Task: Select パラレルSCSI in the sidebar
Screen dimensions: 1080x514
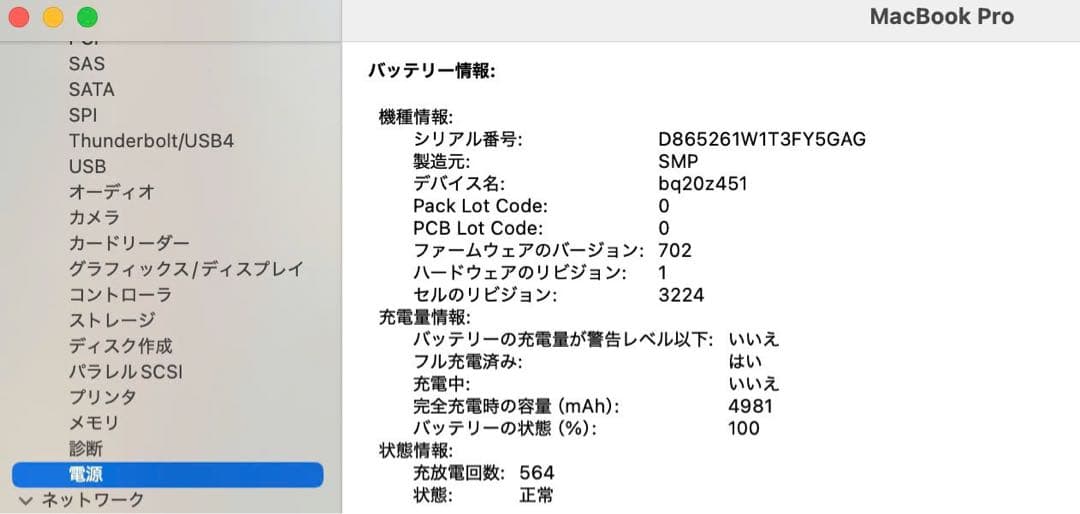Action: coord(126,372)
